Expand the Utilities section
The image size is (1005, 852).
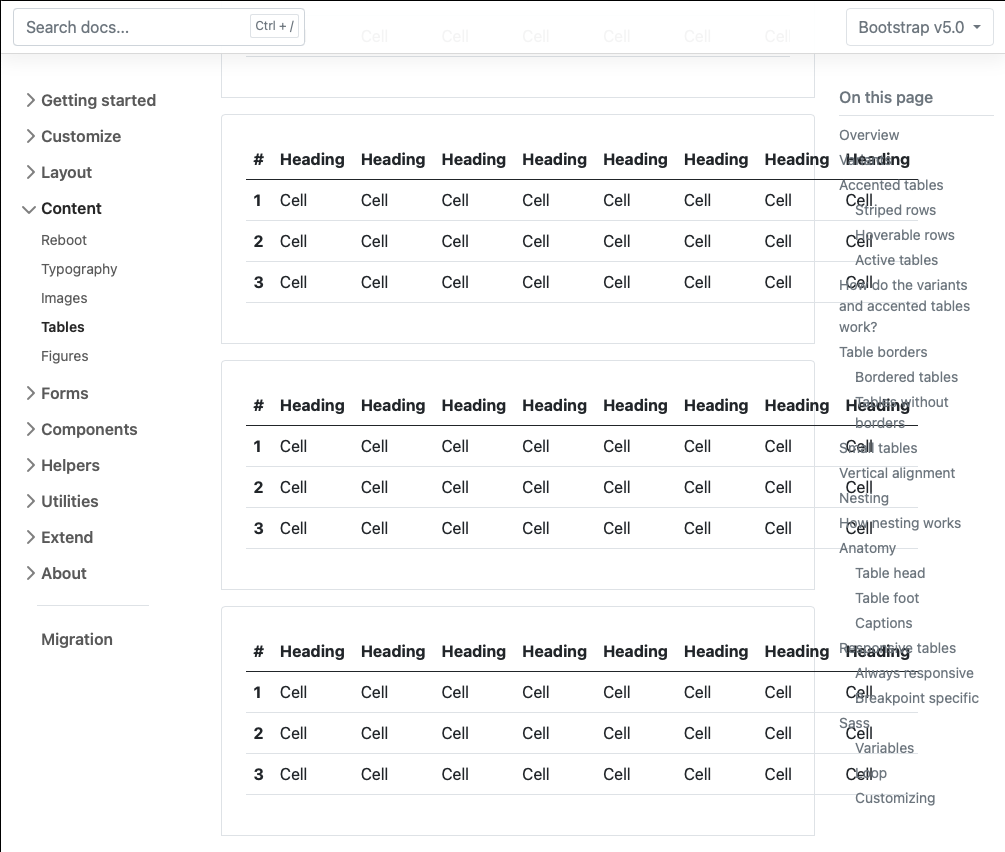point(62,501)
